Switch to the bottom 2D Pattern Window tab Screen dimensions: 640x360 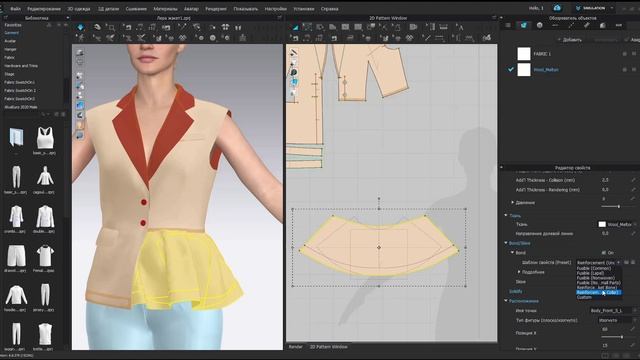pyautogui.click(x=329, y=347)
